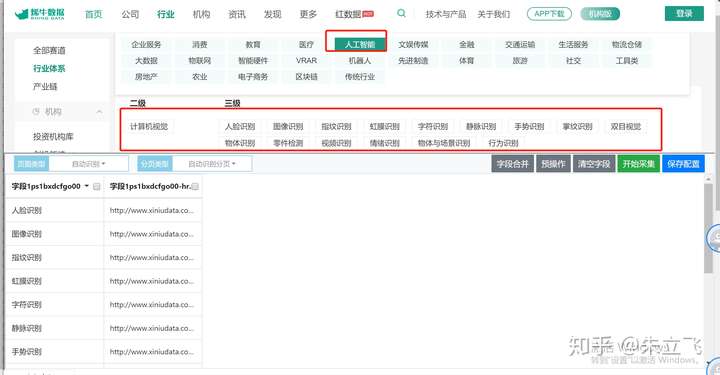Tick checkbox on the href field column header
The width and height of the screenshot is (720, 375).
click(195, 186)
